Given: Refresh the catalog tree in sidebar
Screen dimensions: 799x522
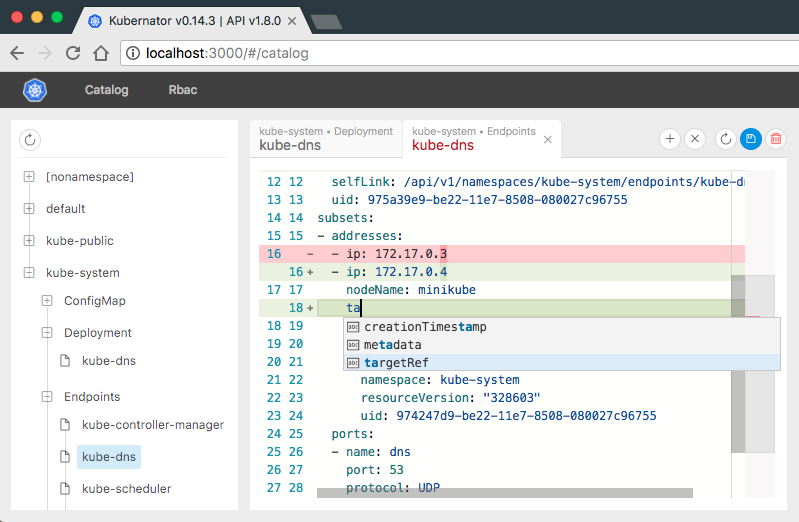Looking at the screenshot, I should coord(30,140).
